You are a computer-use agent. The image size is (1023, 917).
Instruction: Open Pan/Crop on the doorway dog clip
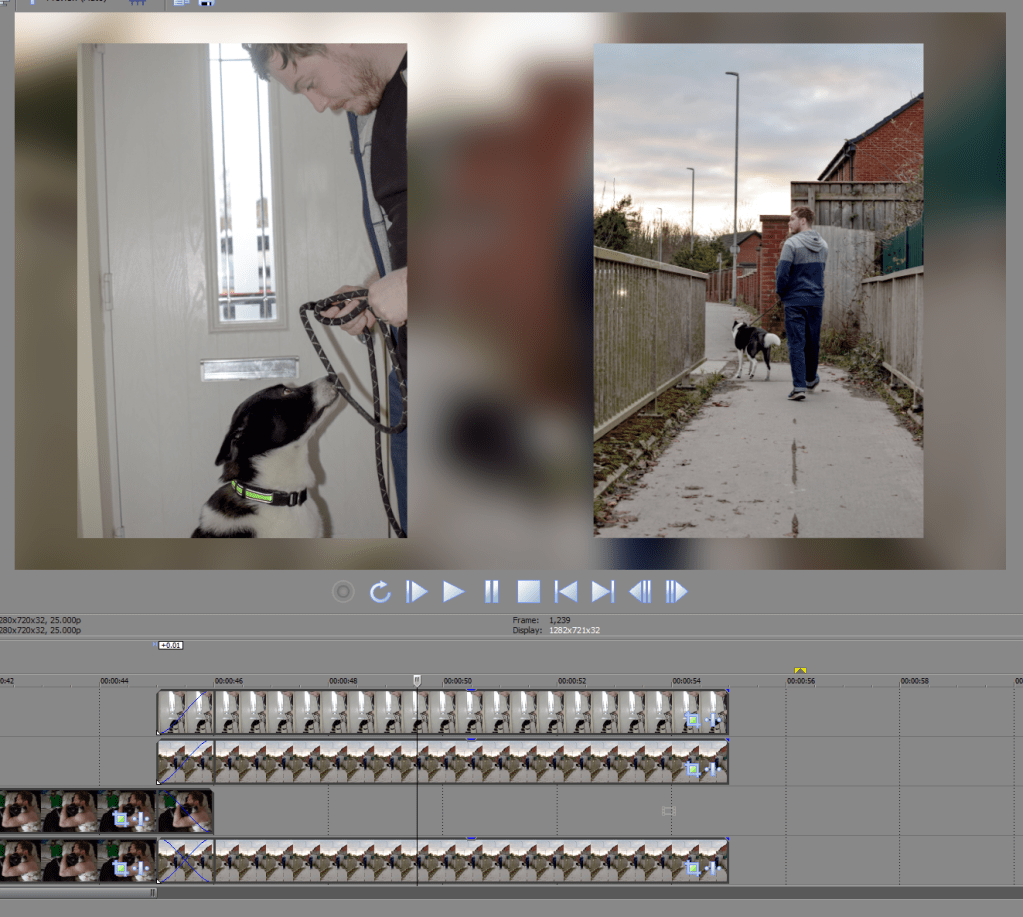693,717
